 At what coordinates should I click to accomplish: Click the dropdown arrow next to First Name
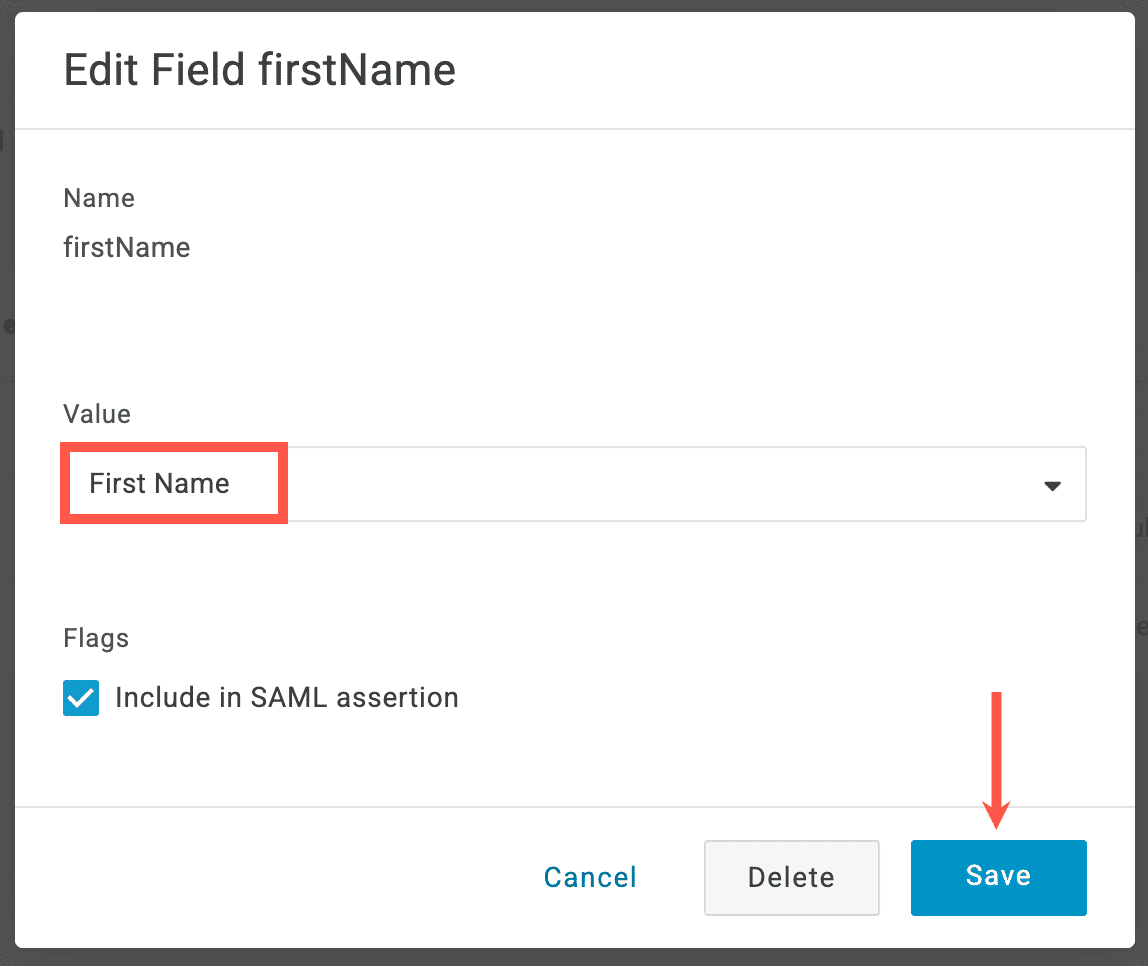(x=1053, y=485)
